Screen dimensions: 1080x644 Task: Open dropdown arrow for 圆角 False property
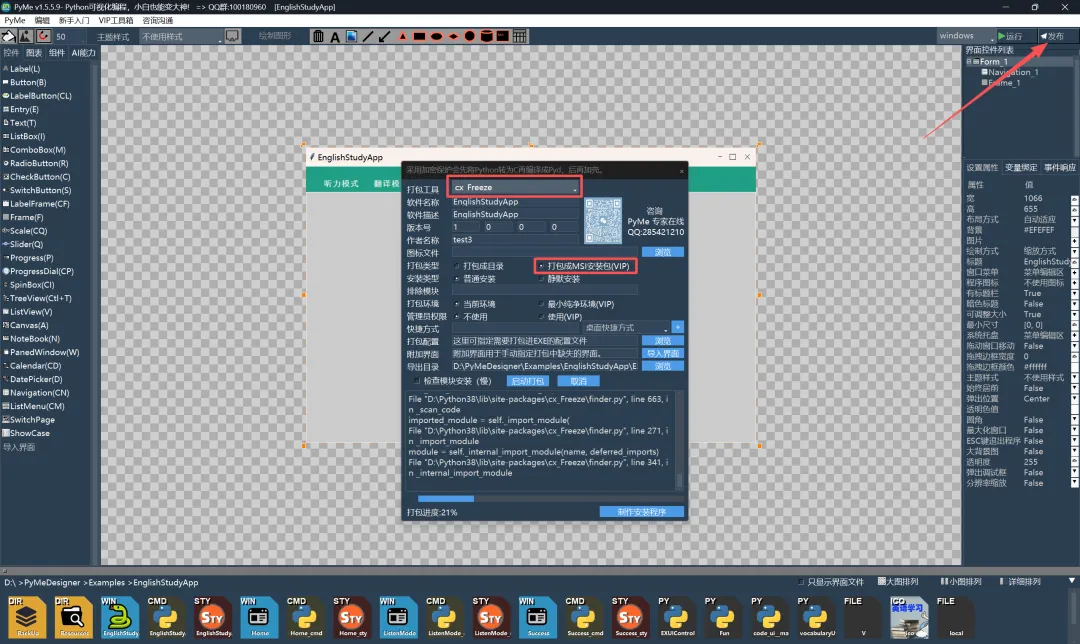pos(1074,420)
